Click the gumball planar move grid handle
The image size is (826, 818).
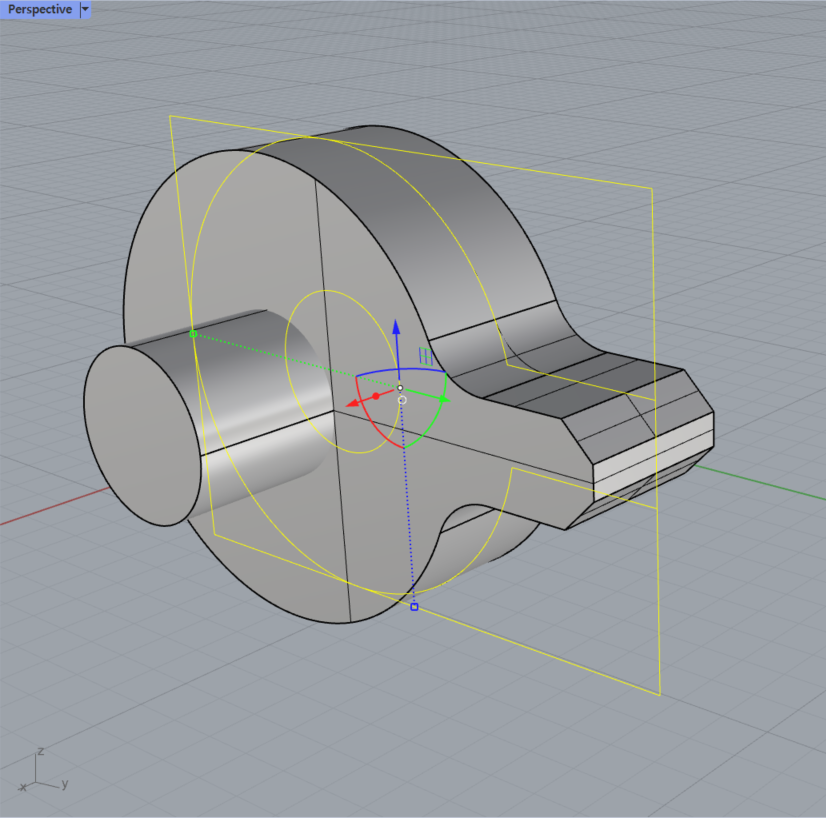click(426, 357)
